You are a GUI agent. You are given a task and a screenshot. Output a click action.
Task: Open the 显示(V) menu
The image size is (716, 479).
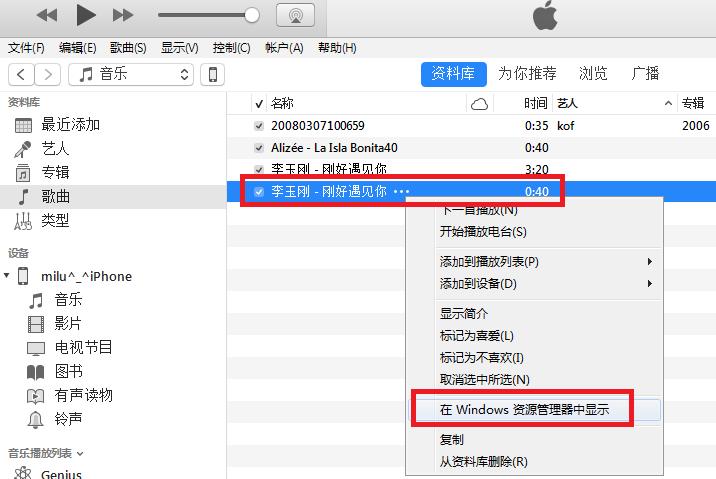coord(179,47)
